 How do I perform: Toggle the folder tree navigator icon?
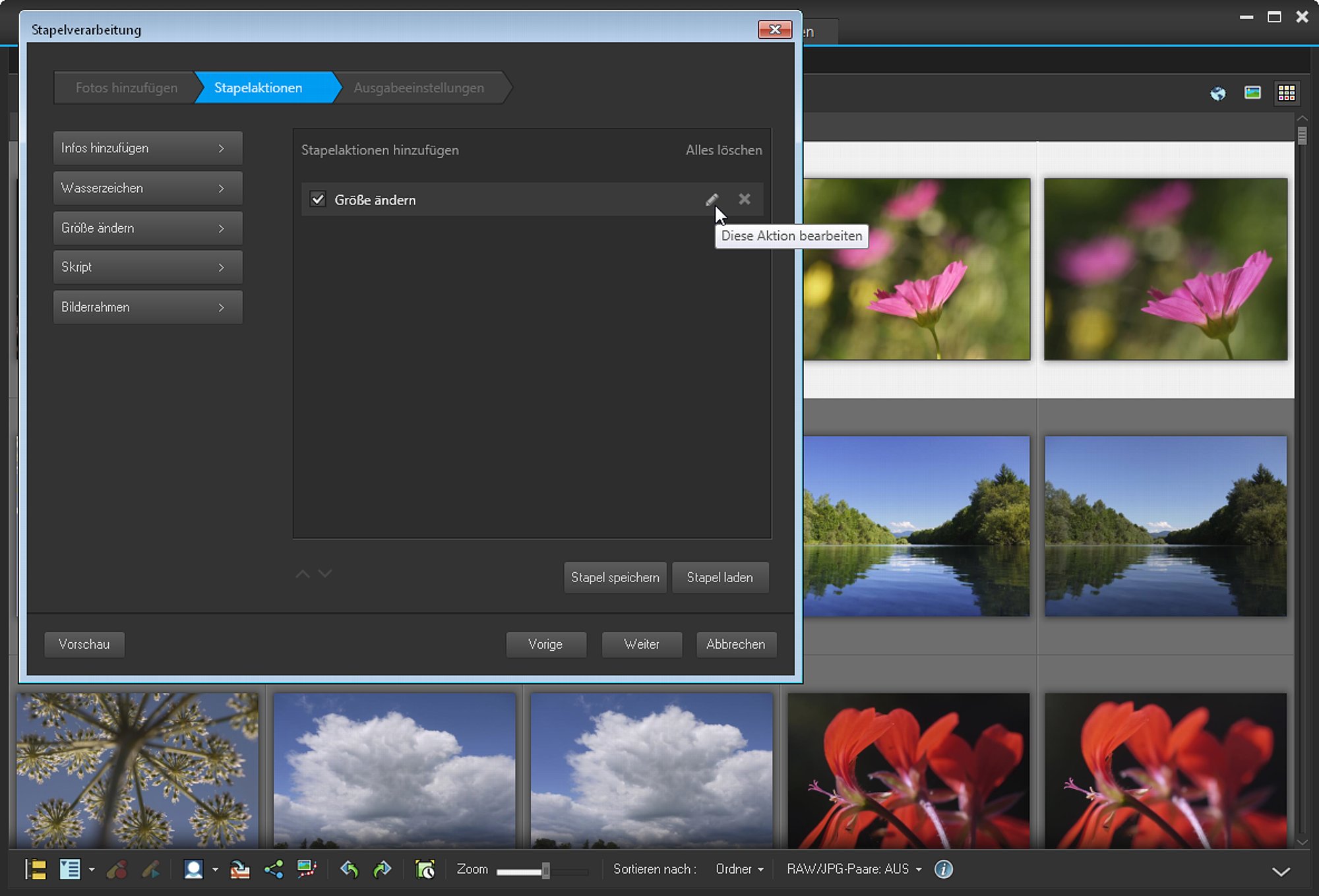click(x=36, y=869)
